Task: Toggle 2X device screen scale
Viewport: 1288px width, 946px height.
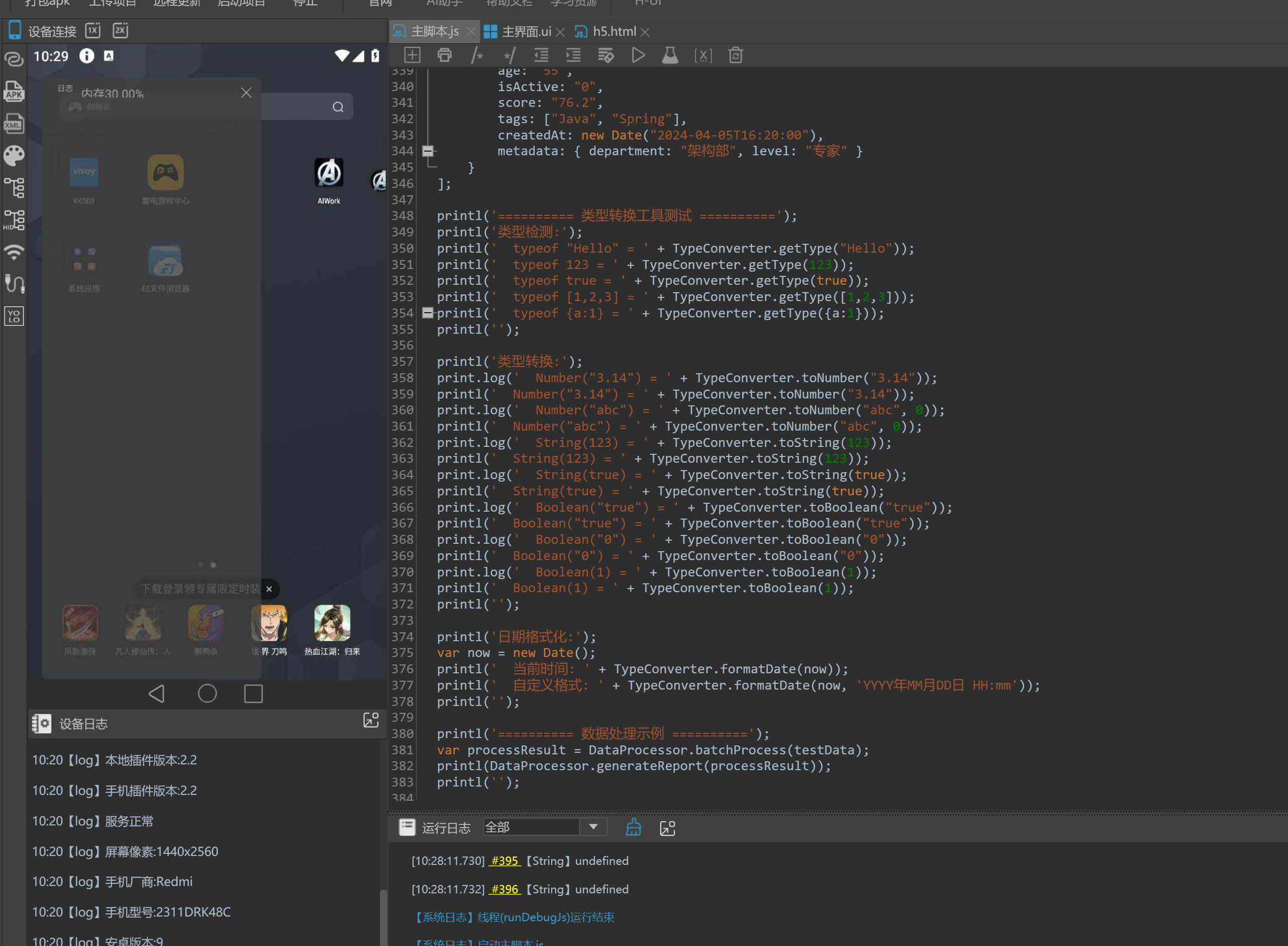Action: (x=120, y=31)
